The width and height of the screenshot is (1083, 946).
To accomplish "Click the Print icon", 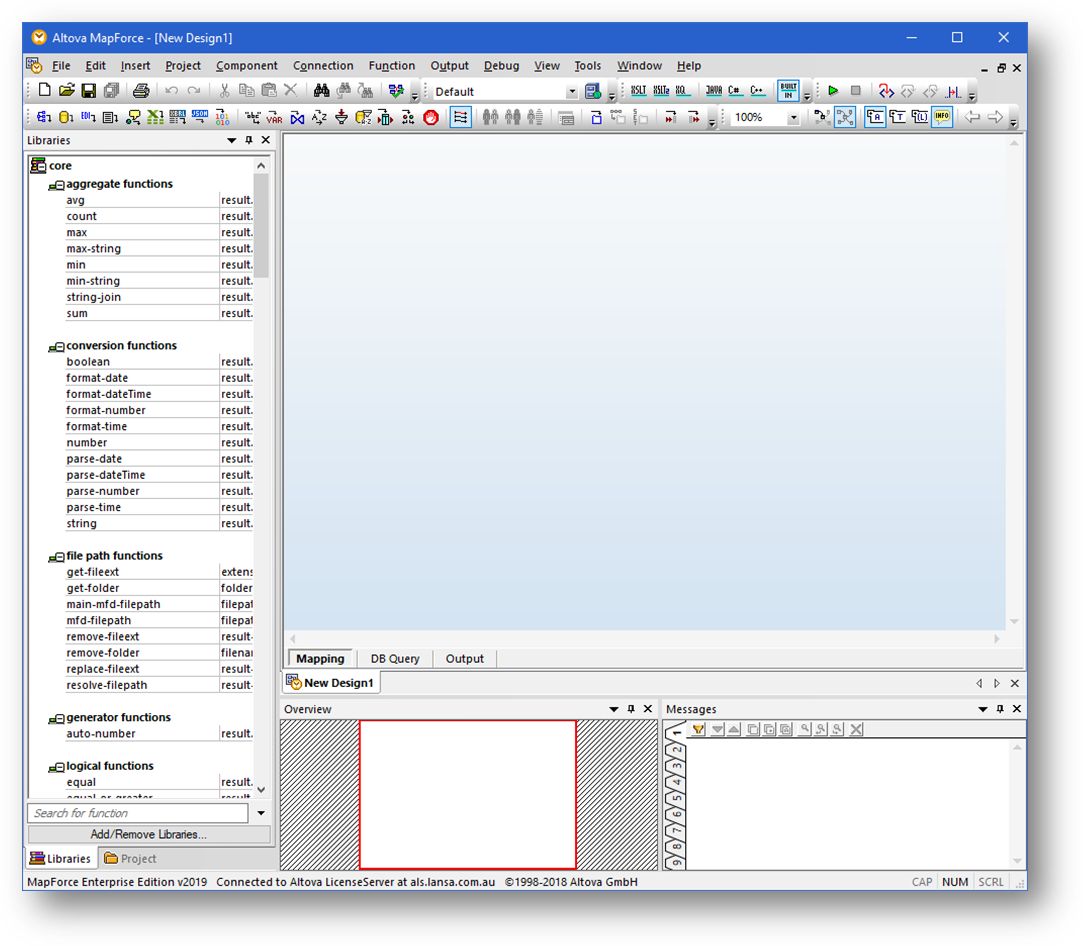I will 141,90.
